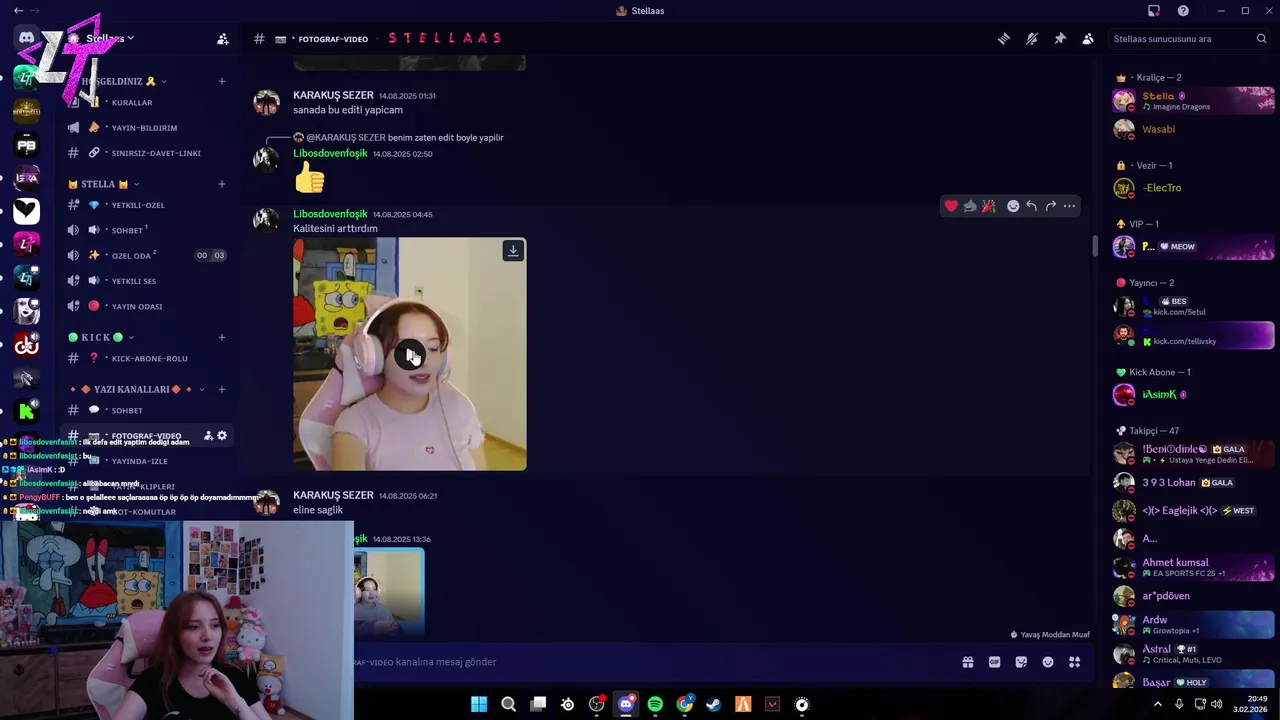Image resolution: width=1280 pixels, height=720 pixels.
Task: Open the Help question mark icon
Action: pyautogui.click(x=1183, y=11)
